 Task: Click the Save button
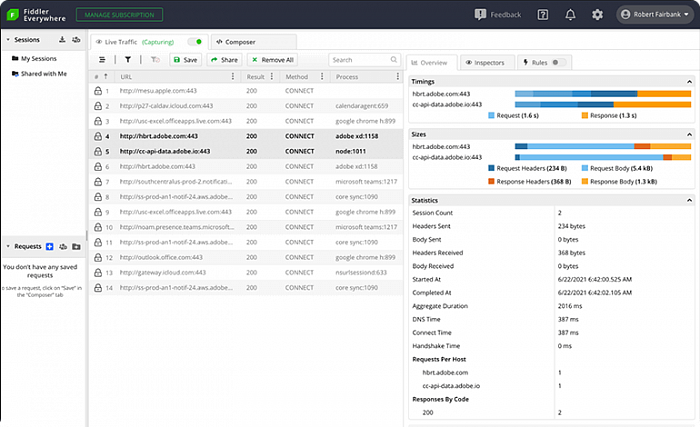185,60
